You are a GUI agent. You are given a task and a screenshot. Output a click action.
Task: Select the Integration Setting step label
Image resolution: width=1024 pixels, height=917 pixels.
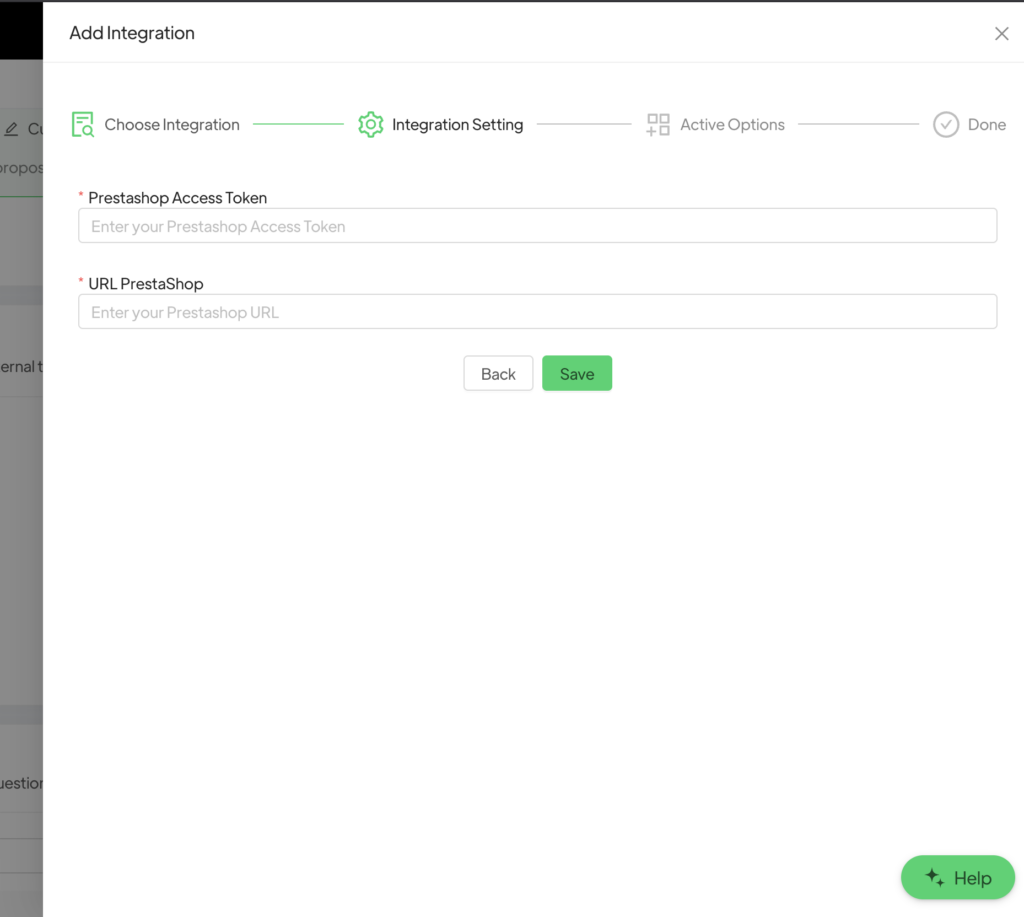pos(457,125)
